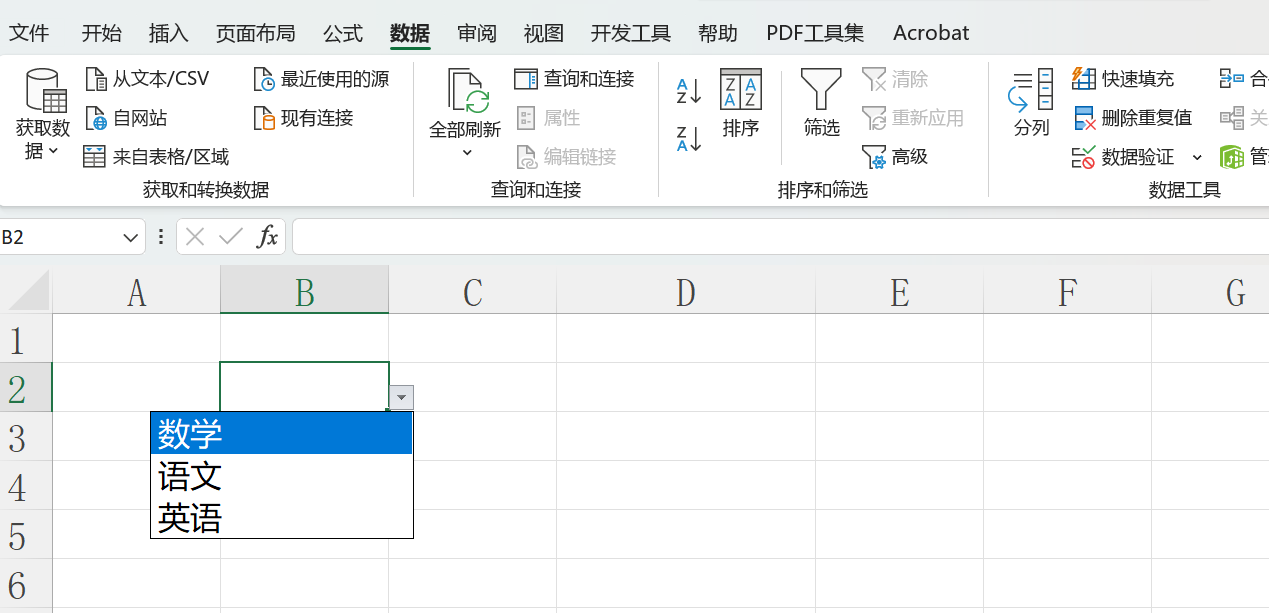Select column D header
The width and height of the screenshot is (1269, 613).
686,291
